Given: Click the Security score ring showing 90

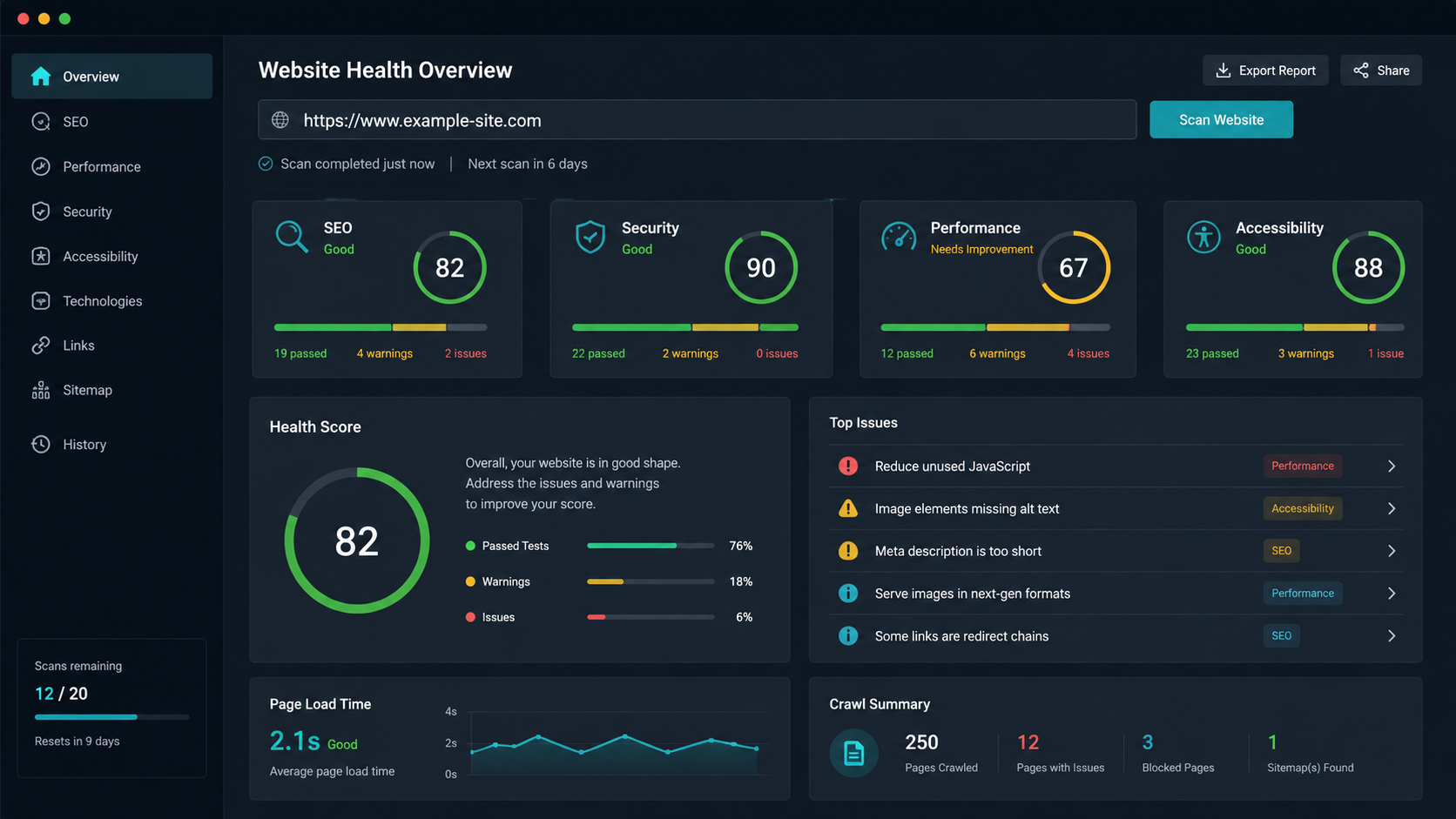Looking at the screenshot, I should (761, 267).
